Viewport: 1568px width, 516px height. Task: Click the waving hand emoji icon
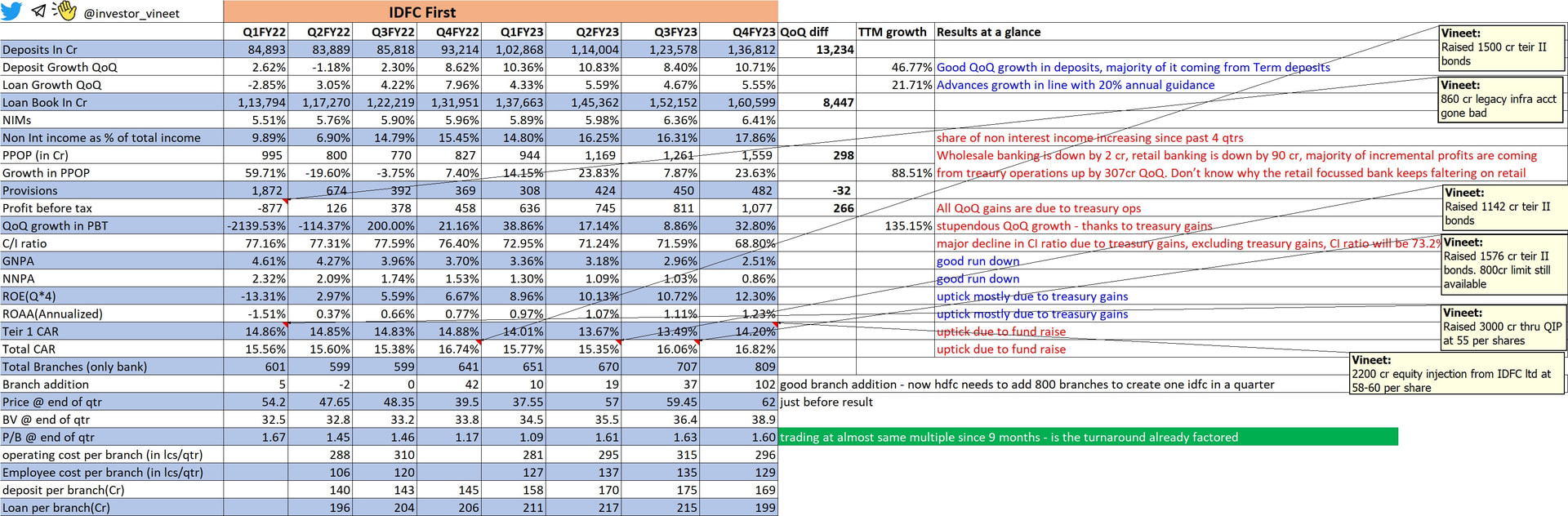coord(65,11)
